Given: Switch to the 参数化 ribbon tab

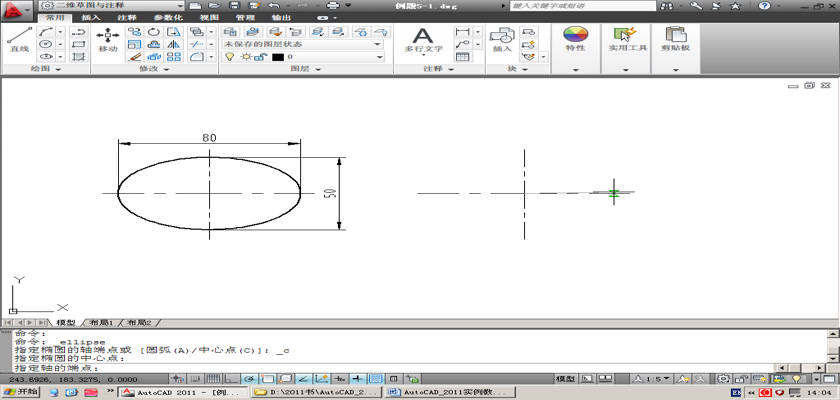Looking at the screenshot, I should click(x=168, y=18).
